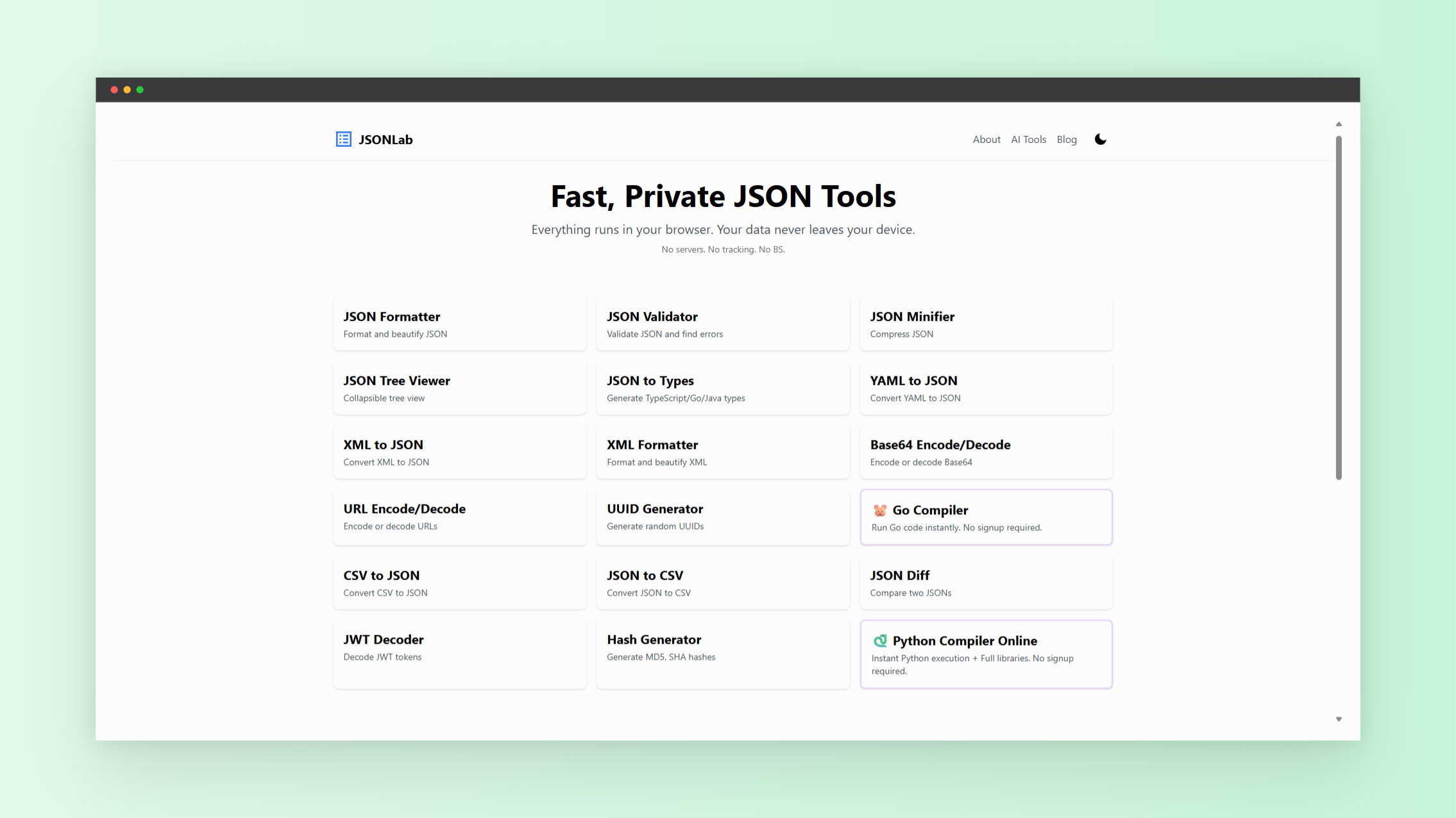Click the Python Compiler Online icon
This screenshot has height=818, width=1456.
click(880, 640)
